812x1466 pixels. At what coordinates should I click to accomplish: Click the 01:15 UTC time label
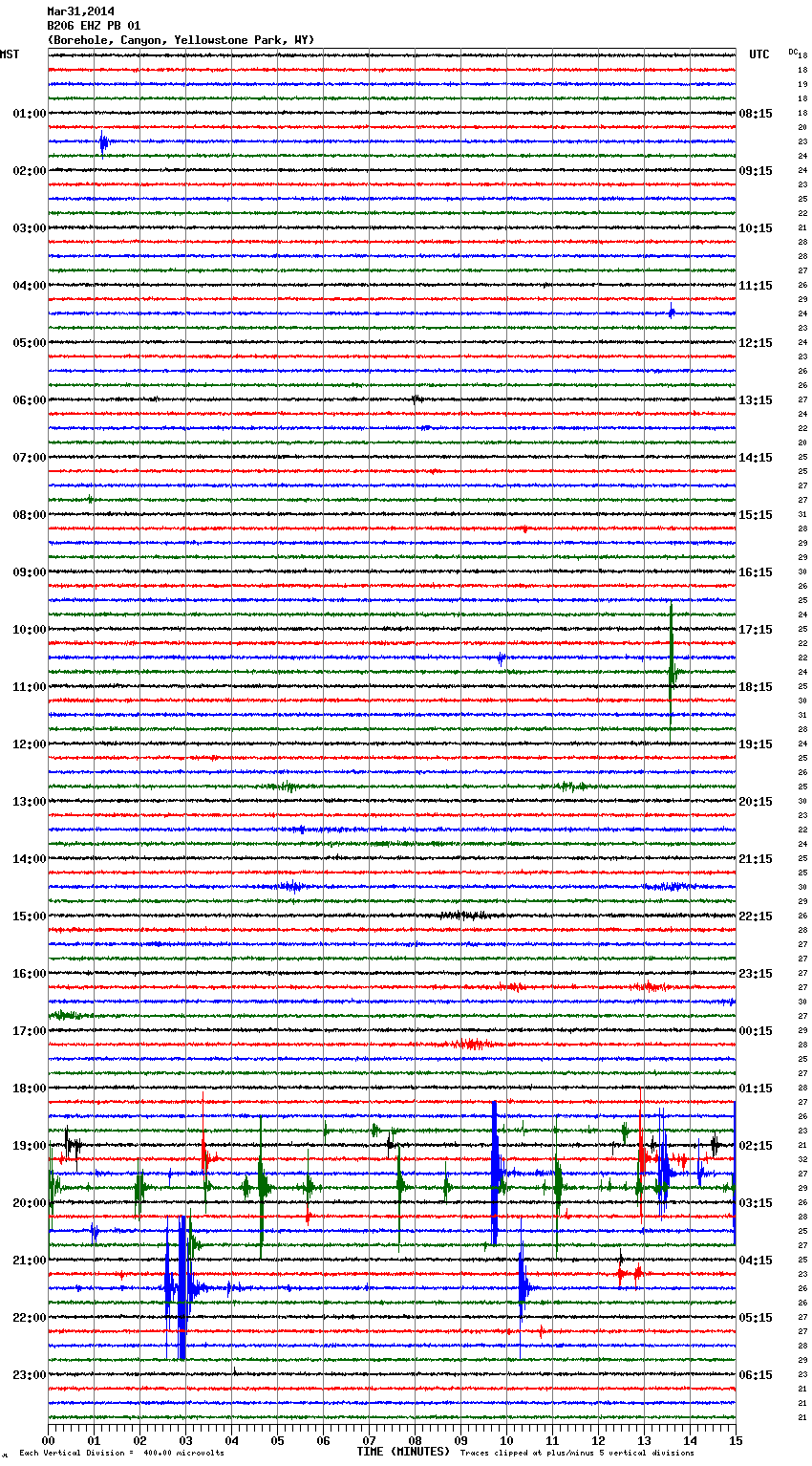(x=756, y=1089)
